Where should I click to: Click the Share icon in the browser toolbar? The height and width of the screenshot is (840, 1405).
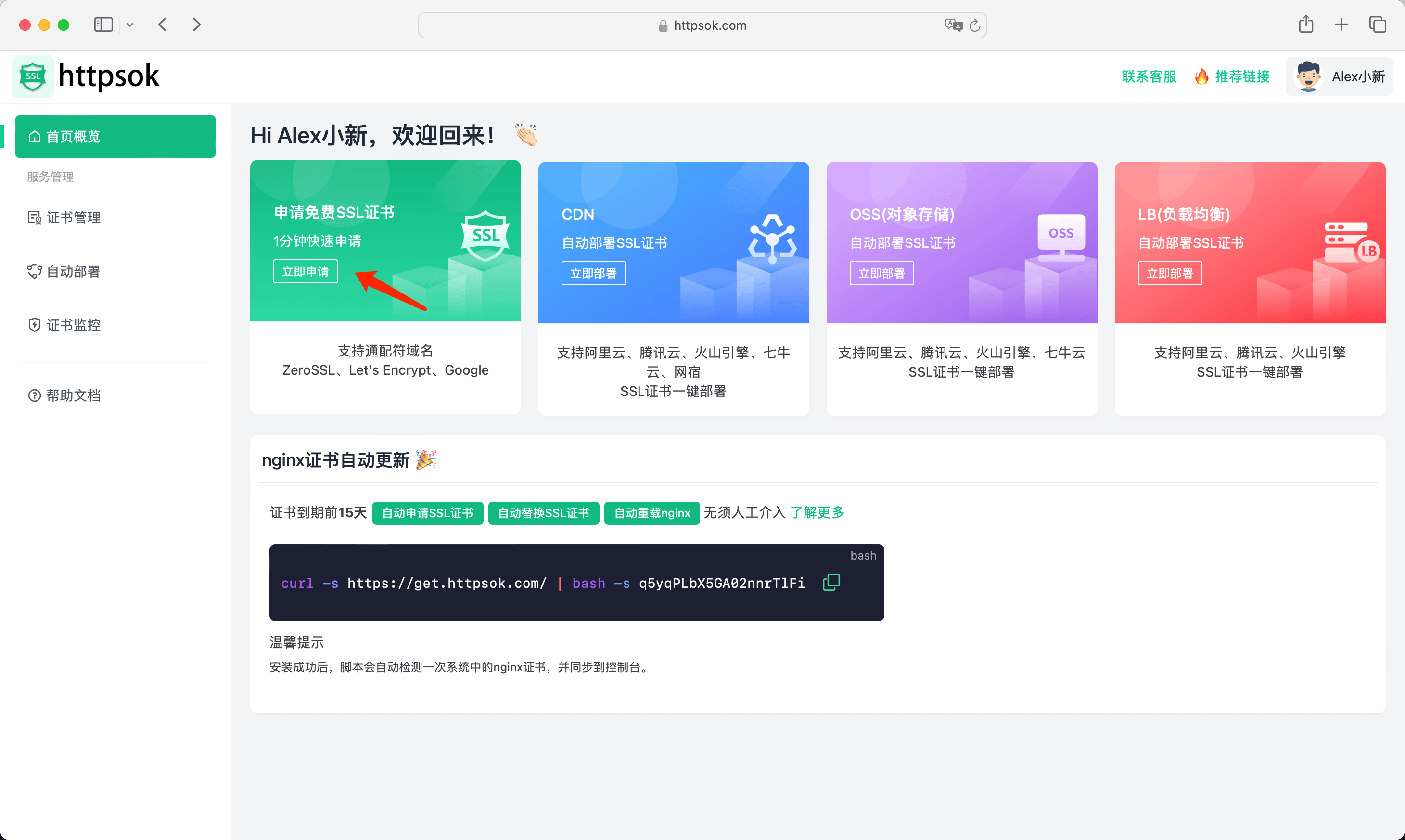pyautogui.click(x=1306, y=25)
